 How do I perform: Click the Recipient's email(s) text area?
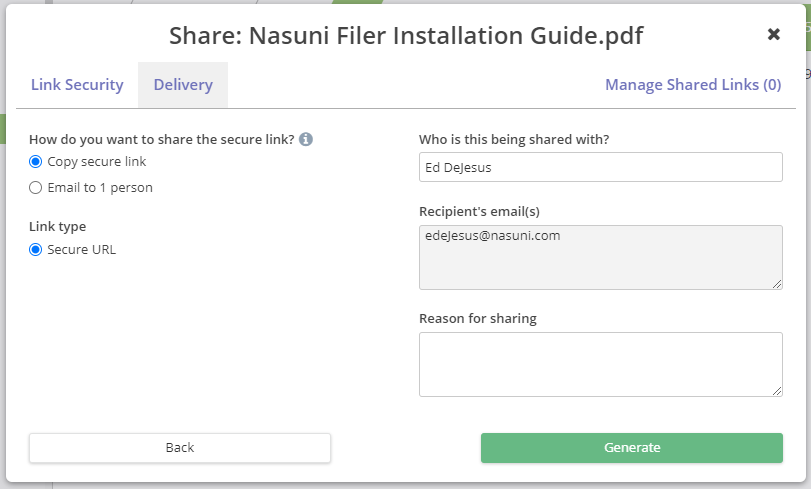point(600,257)
